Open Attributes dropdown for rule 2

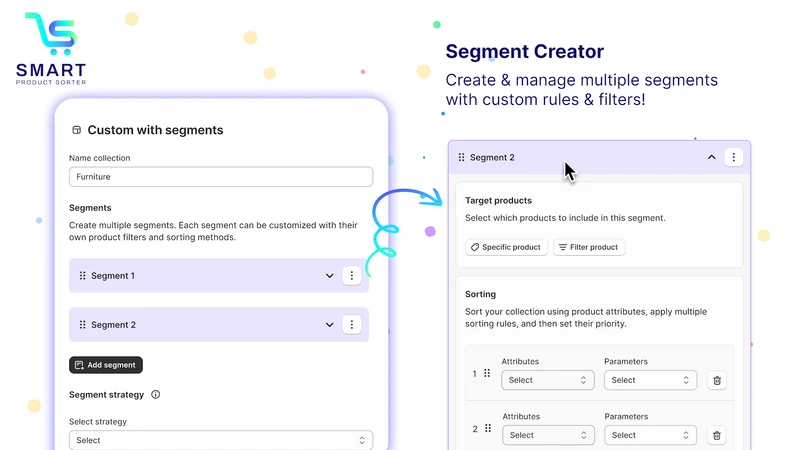click(x=548, y=435)
